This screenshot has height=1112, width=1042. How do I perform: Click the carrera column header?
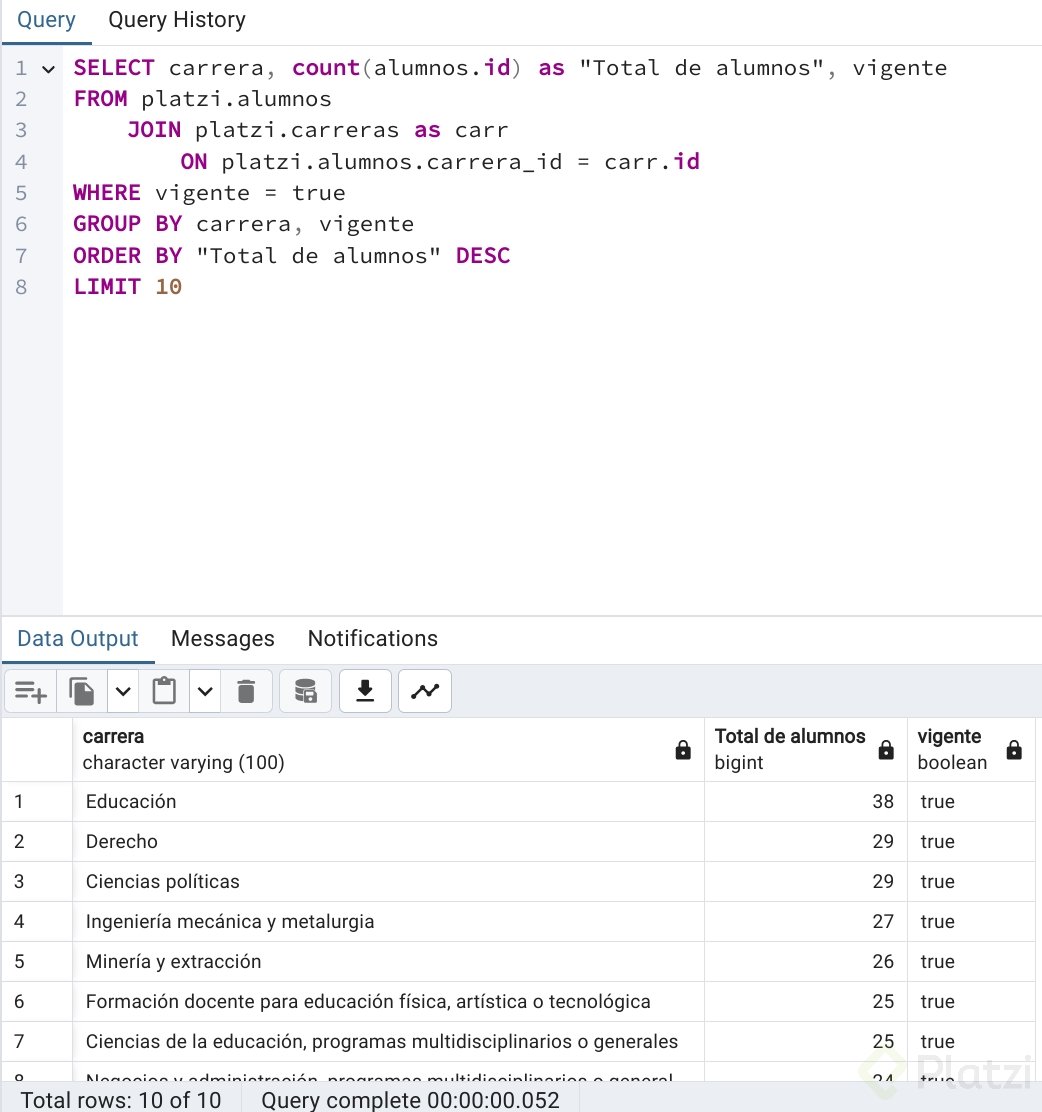coord(388,750)
